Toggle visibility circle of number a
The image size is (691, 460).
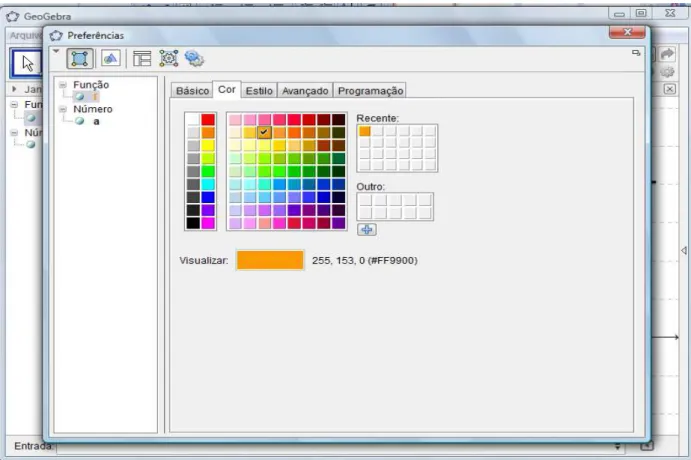click(x=79, y=121)
